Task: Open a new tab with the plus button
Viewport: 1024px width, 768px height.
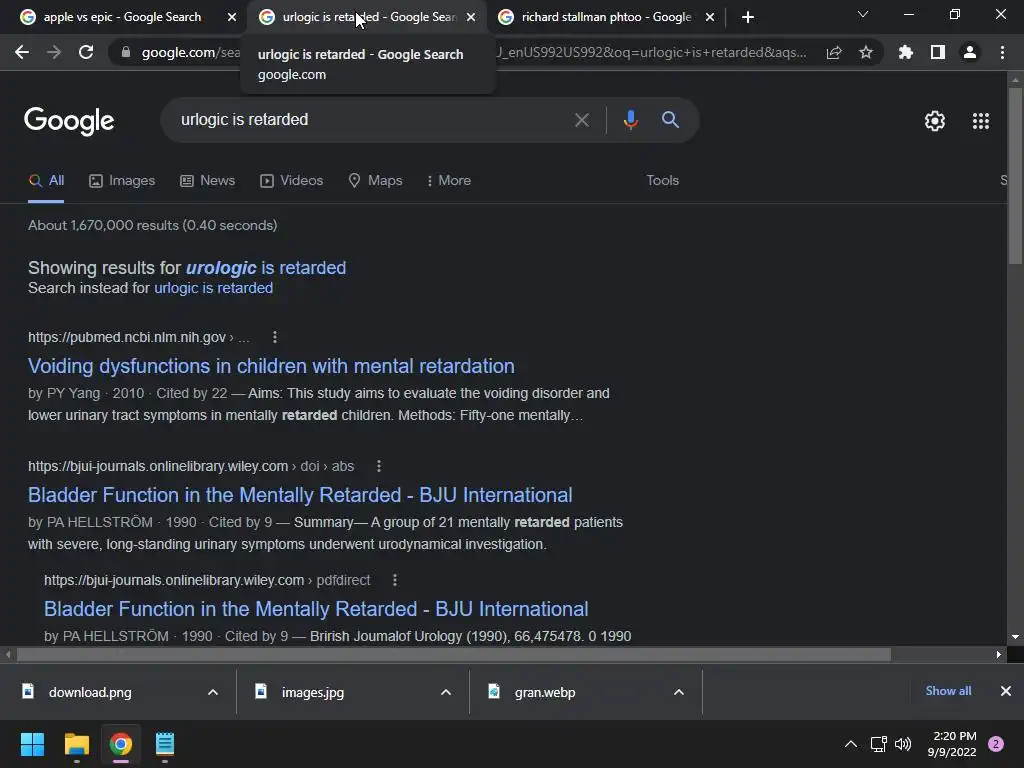Action: tap(748, 17)
